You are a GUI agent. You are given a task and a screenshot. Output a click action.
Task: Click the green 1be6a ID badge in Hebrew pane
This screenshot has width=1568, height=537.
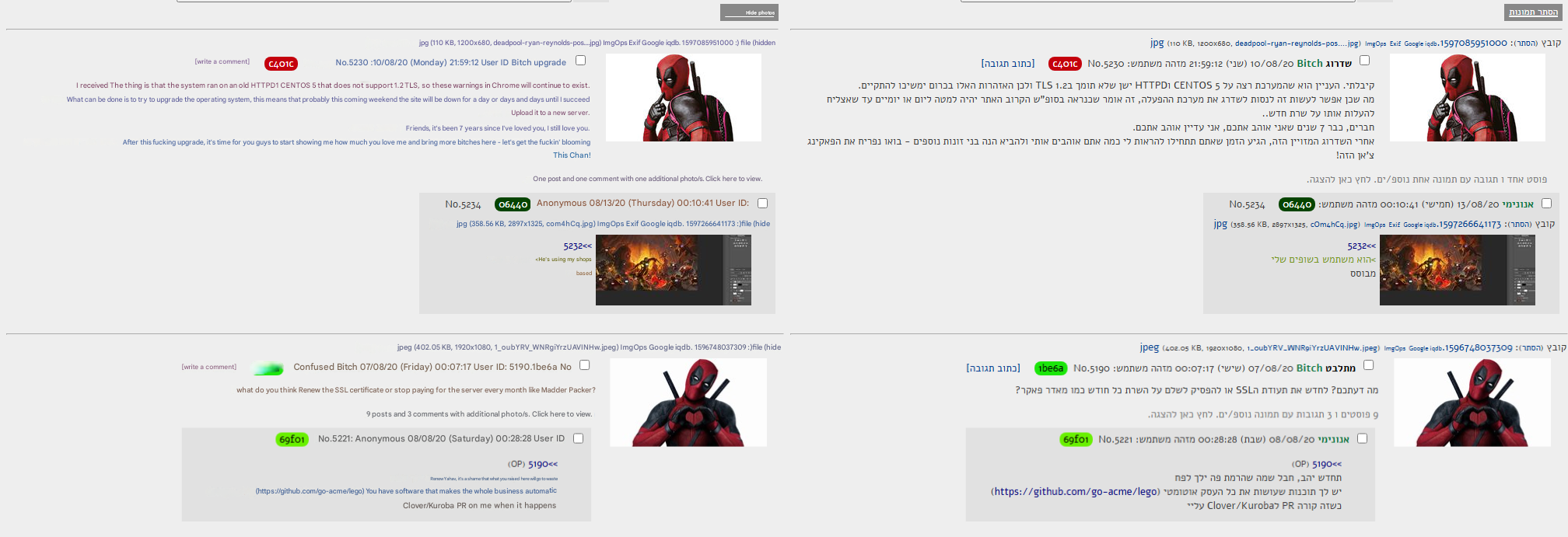(x=1051, y=368)
